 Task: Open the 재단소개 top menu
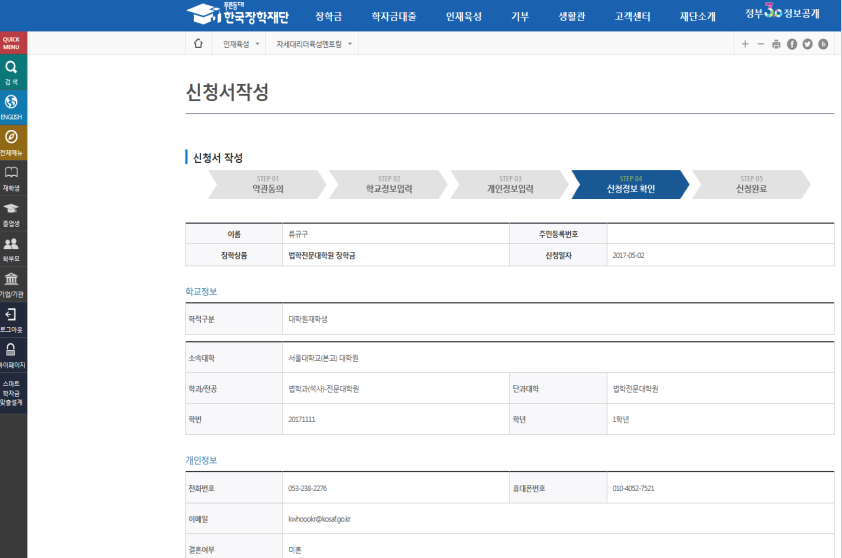click(698, 17)
